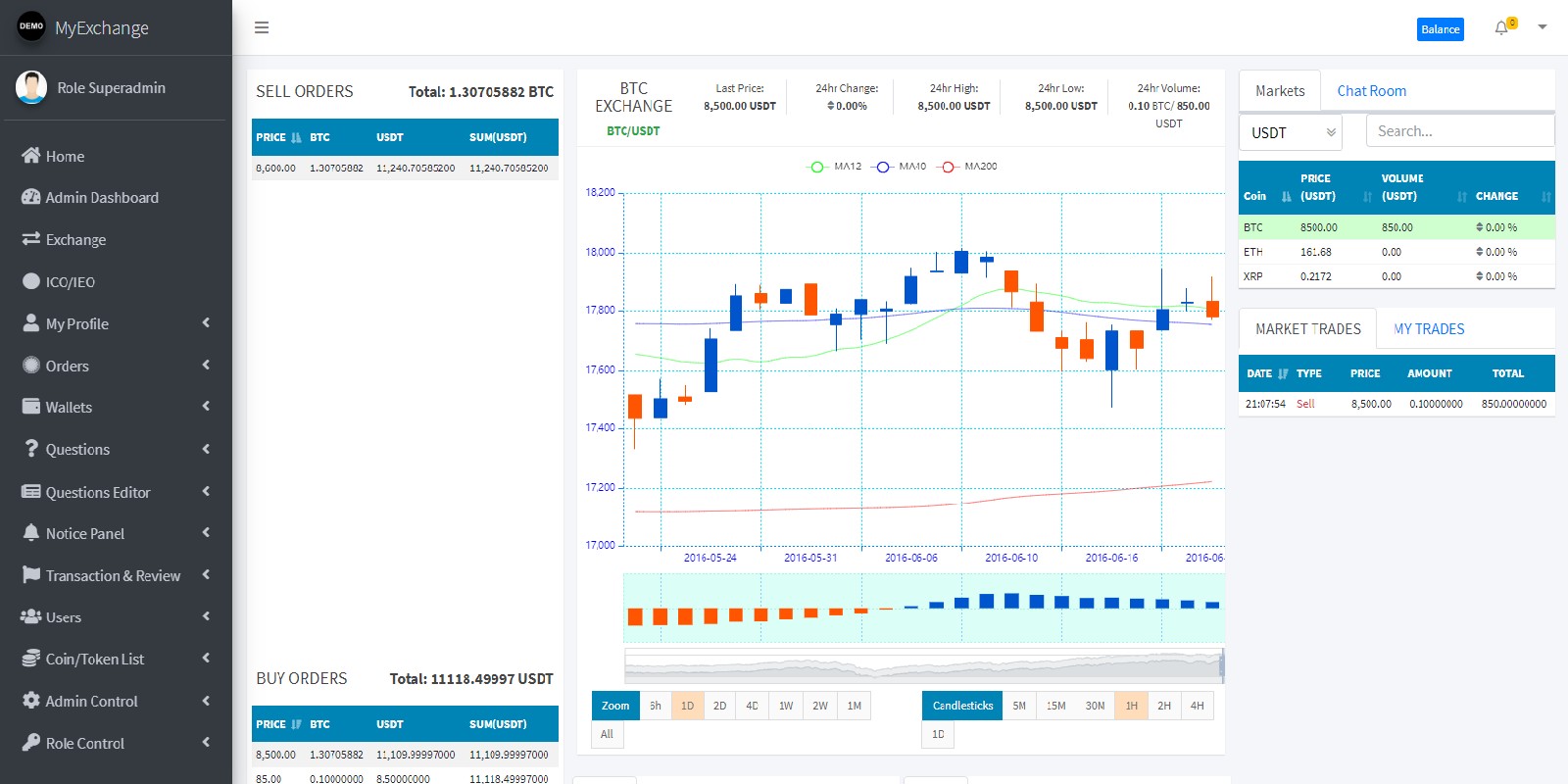Open Admin Dashboard gauge icon
Screen dimensions: 1568x784
click(x=31, y=197)
